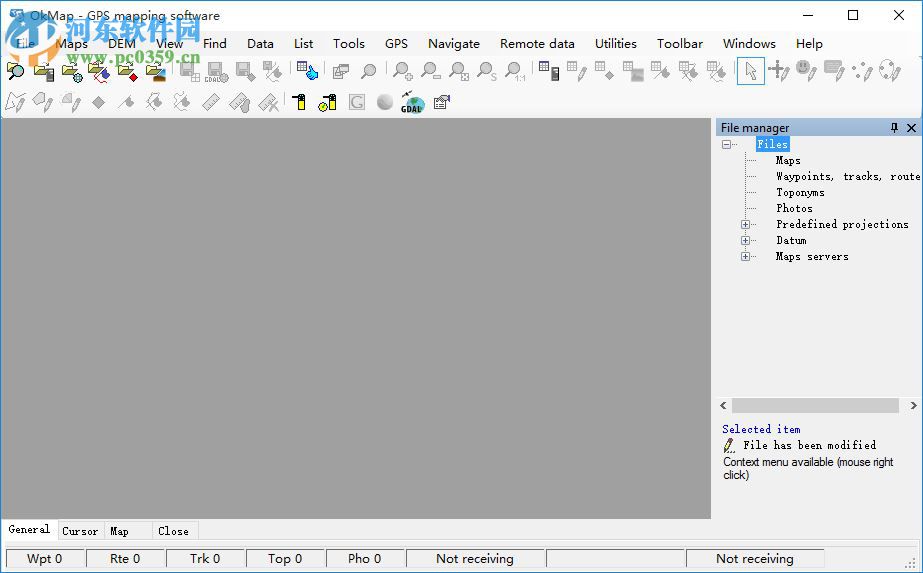Viewport: 923px width, 573px height.
Task: Switch to the Cursor tab
Action: [x=80, y=531]
